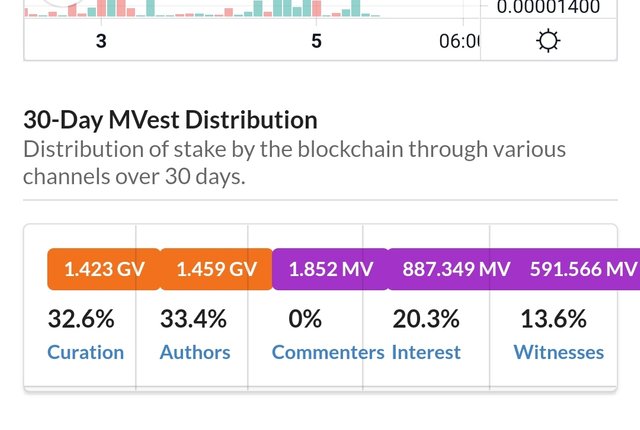640x430 pixels.
Task: Click the 0% commenters percentage
Action: (304, 320)
